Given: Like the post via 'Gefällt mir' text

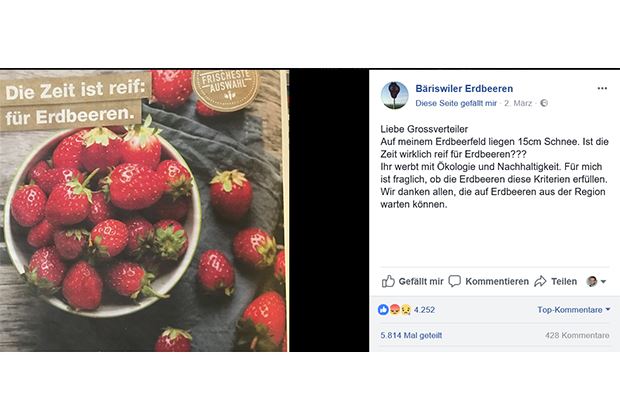Looking at the screenshot, I should tap(421, 282).
